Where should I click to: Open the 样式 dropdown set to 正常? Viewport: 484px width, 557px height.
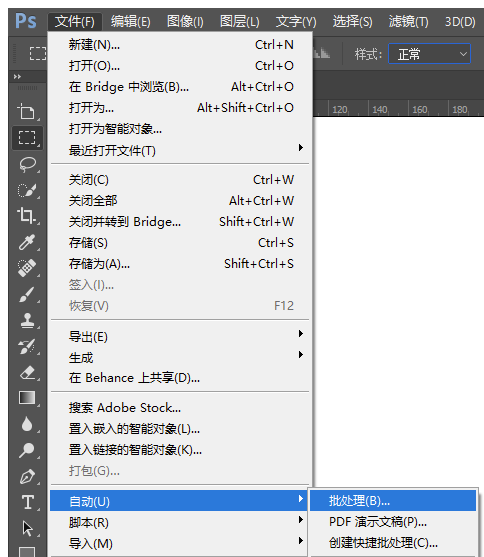point(429,54)
